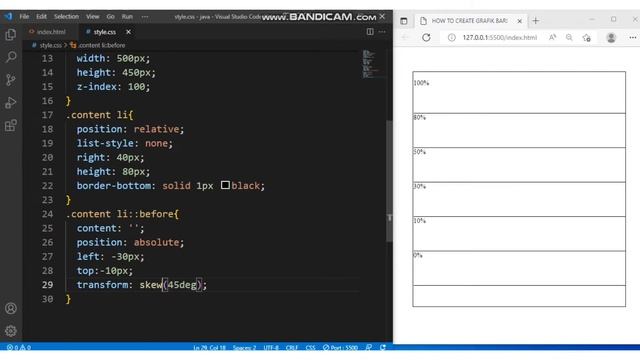640x360 pixels.
Task: Click Port: 5500 Live Server status
Action: coord(340,347)
